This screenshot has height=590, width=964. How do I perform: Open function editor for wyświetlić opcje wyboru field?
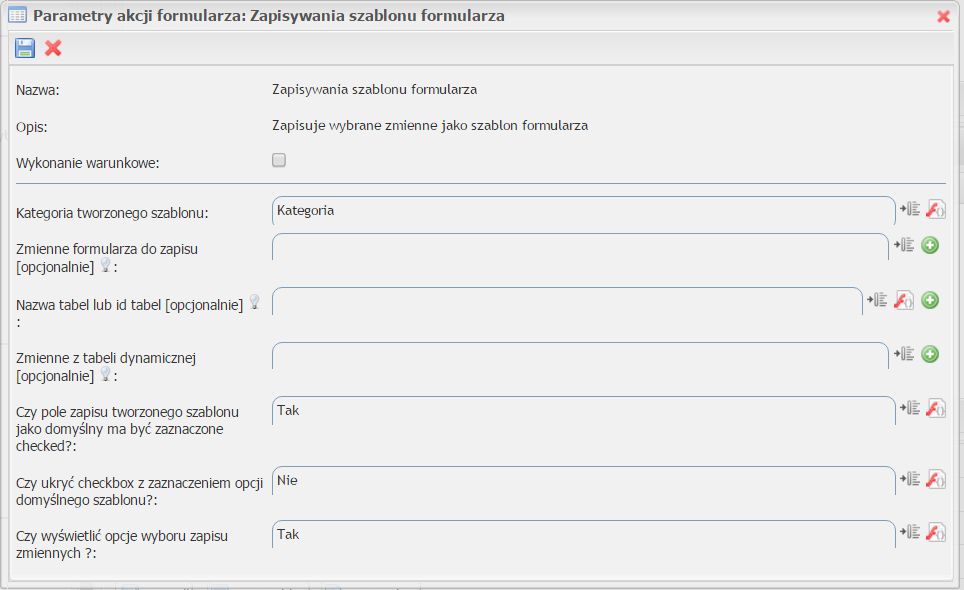pos(935,532)
